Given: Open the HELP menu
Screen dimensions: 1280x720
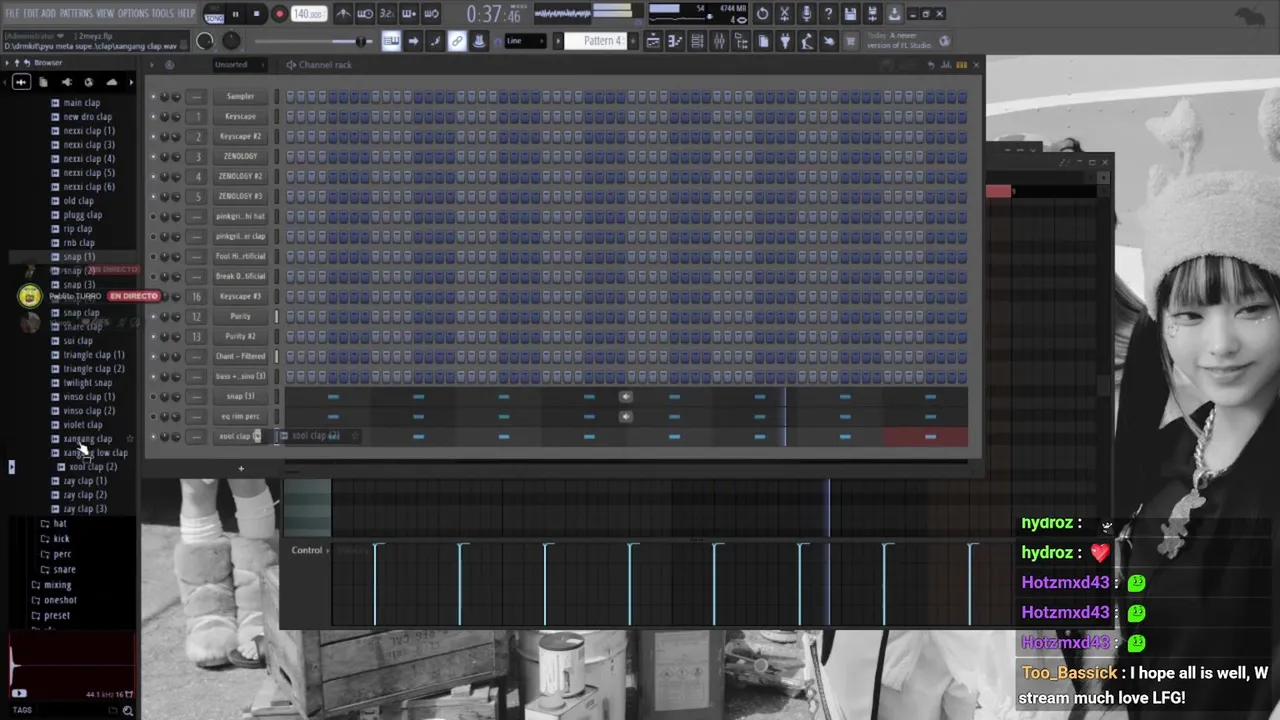Looking at the screenshot, I should (187, 13).
